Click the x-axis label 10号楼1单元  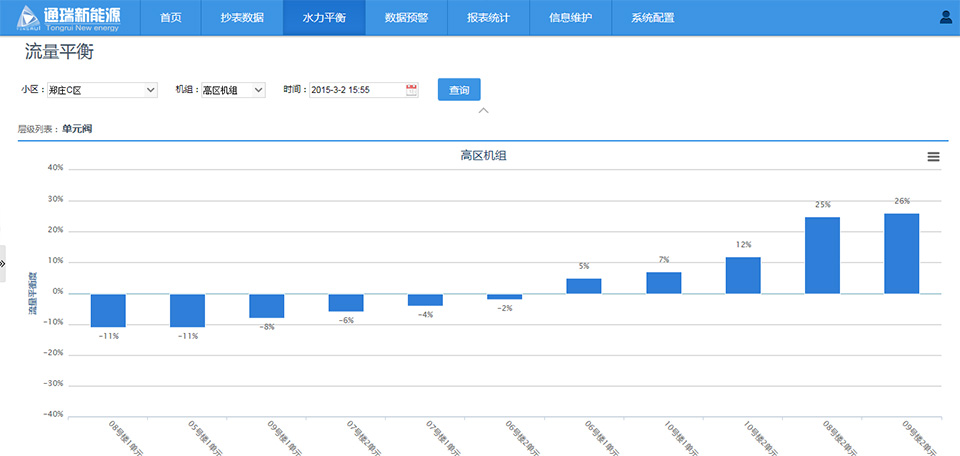pyautogui.click(x=682, y=438)
